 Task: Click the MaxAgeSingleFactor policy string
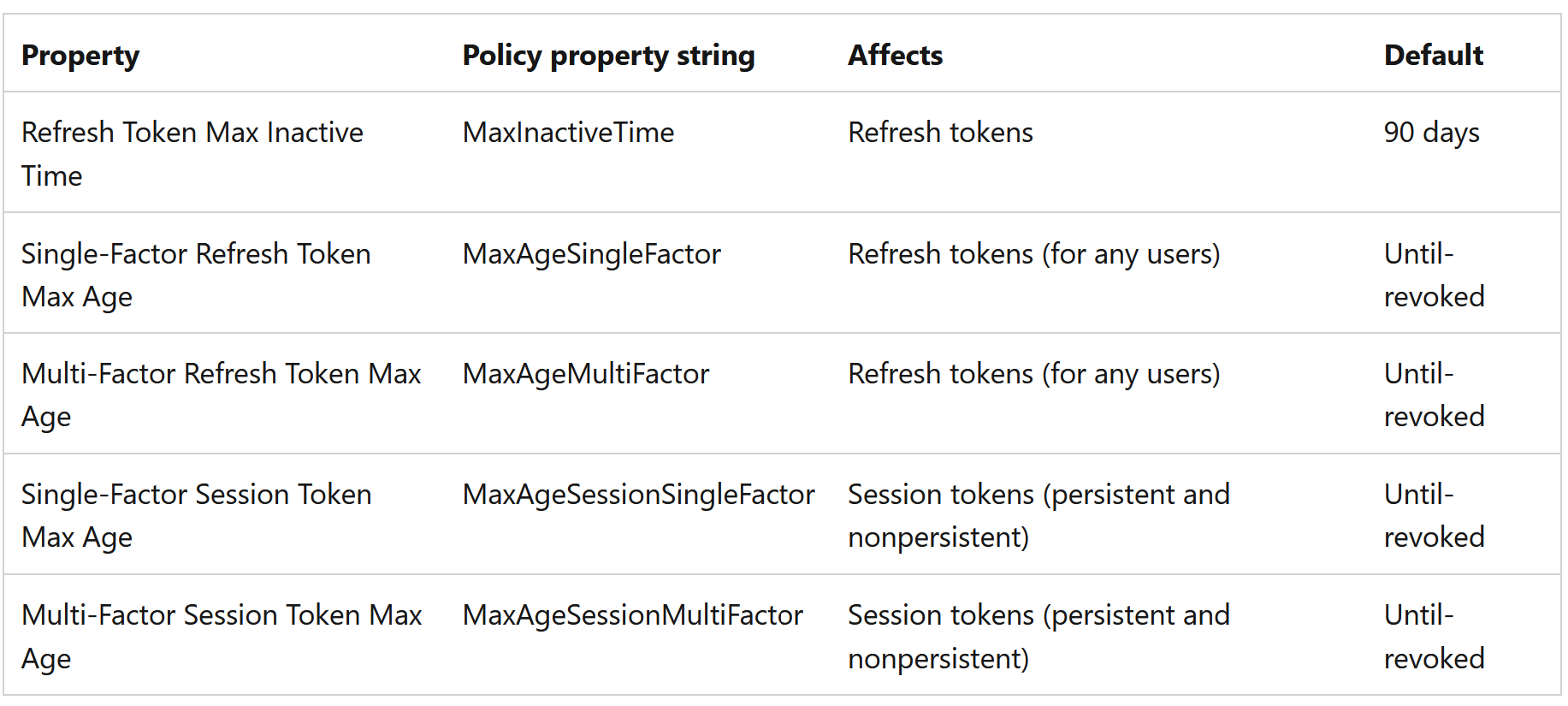(591, 254)
